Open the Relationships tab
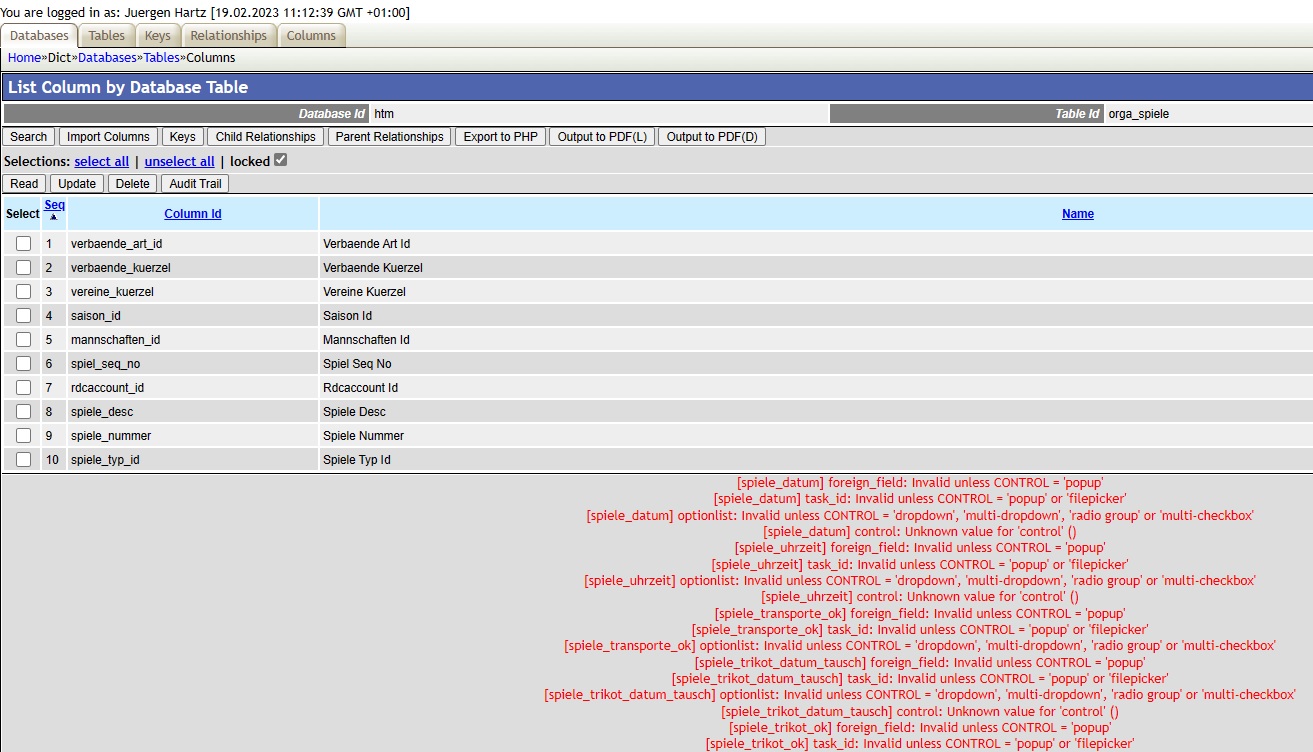The width and height of the screenshot is (1313, 752). click(228, 35)
